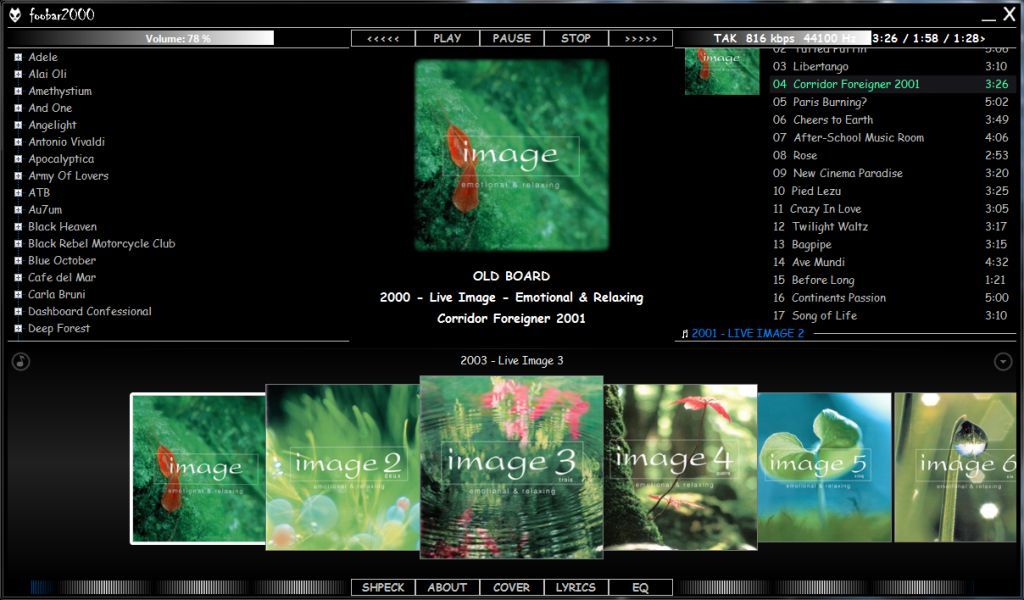Open the ABOUT tab
1024x600 pixels.
[447, 588]
